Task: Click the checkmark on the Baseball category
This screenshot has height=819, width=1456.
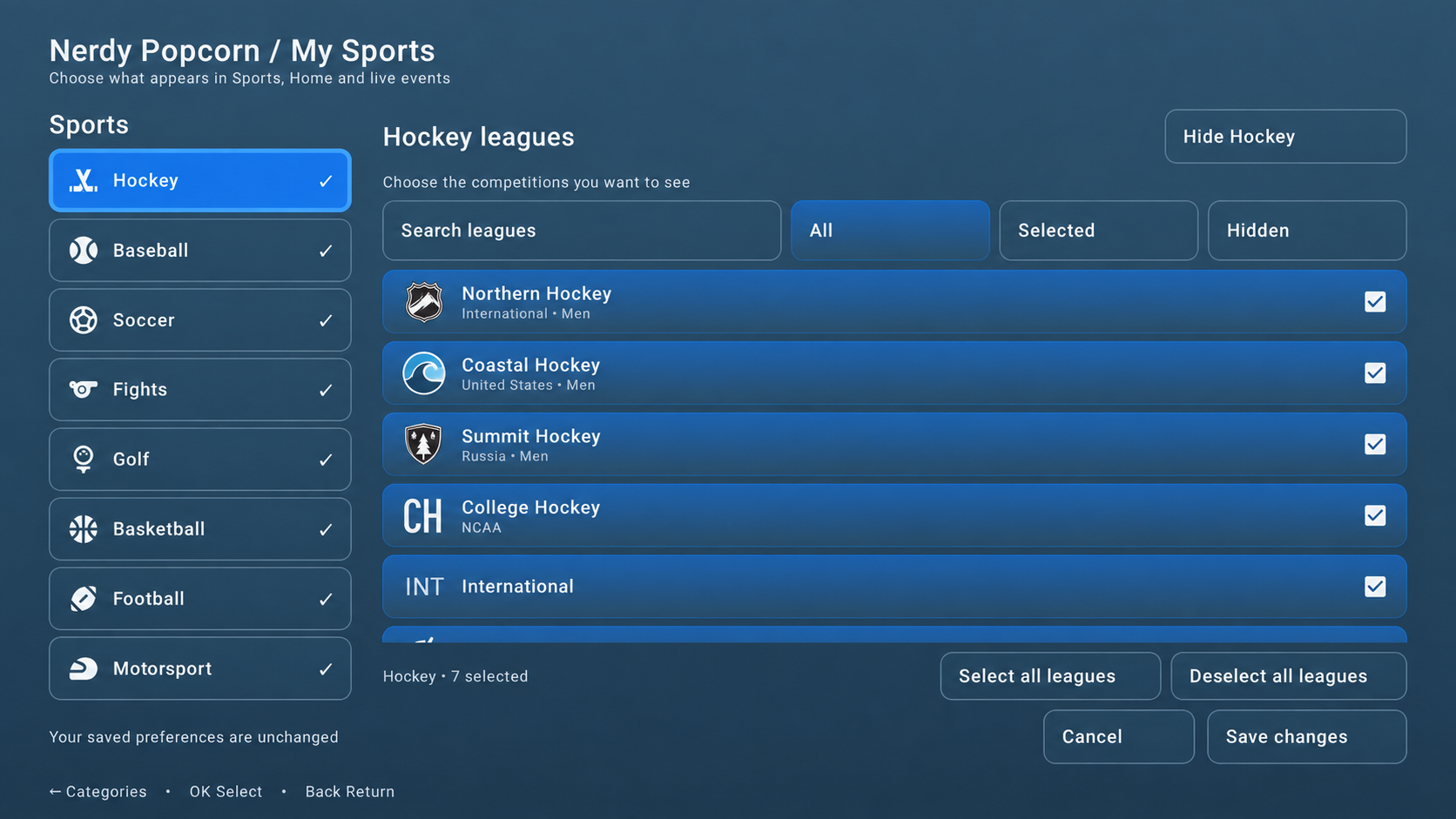Action: point(326,251)
